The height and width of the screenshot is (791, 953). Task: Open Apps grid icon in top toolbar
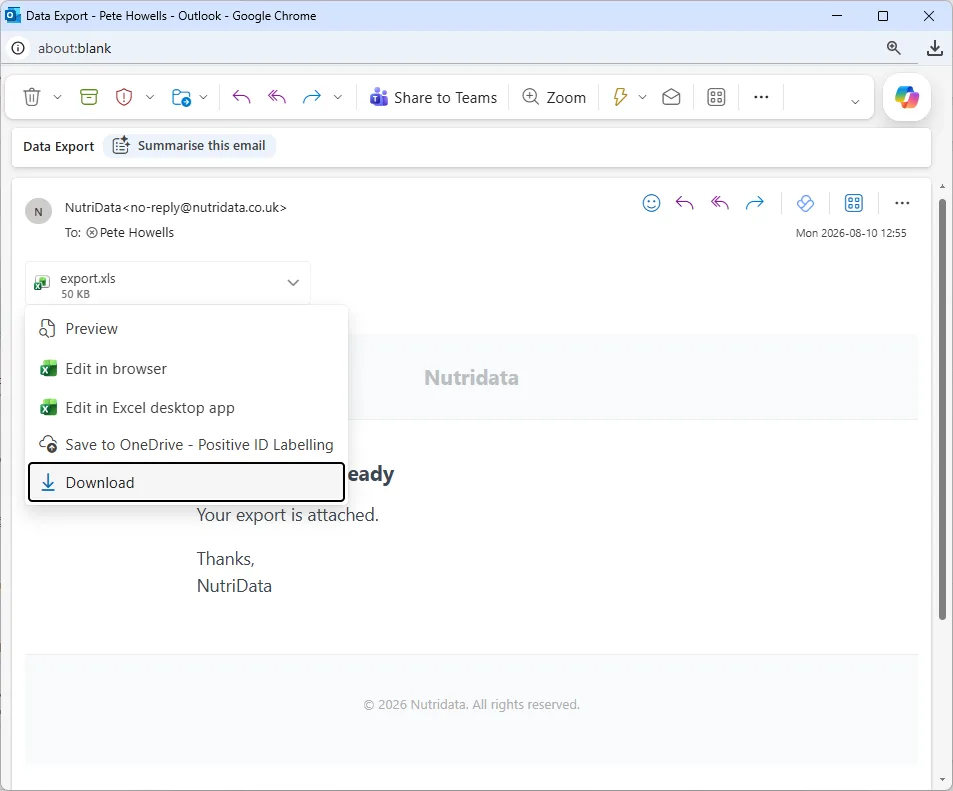click(x=716, y=97)
